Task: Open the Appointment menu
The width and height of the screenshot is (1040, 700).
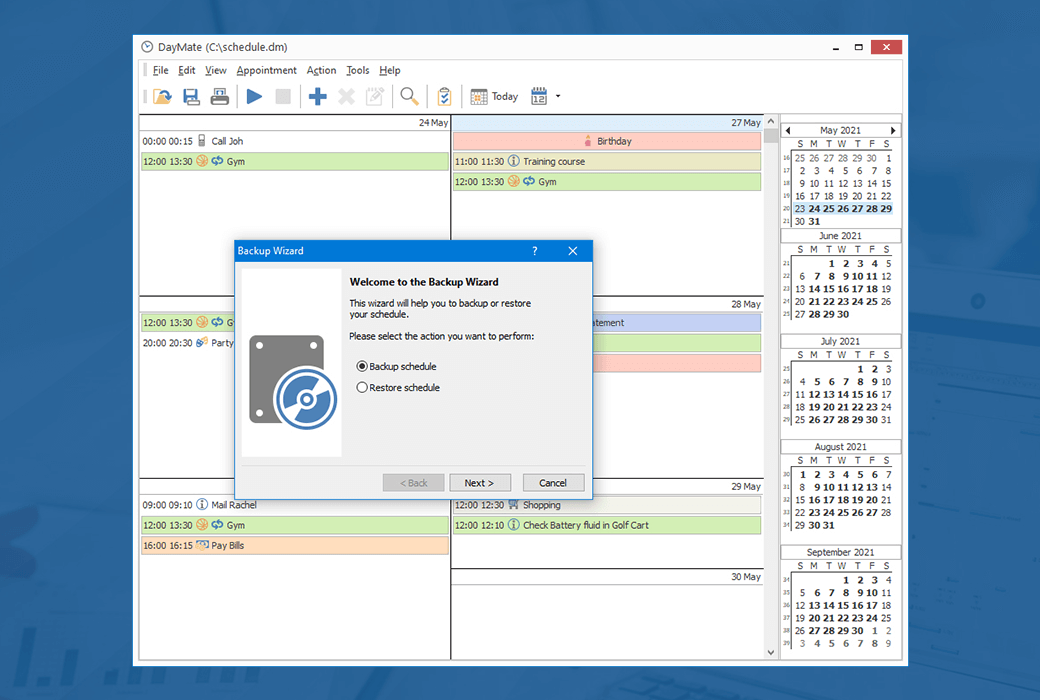Action: coord(267,70)
